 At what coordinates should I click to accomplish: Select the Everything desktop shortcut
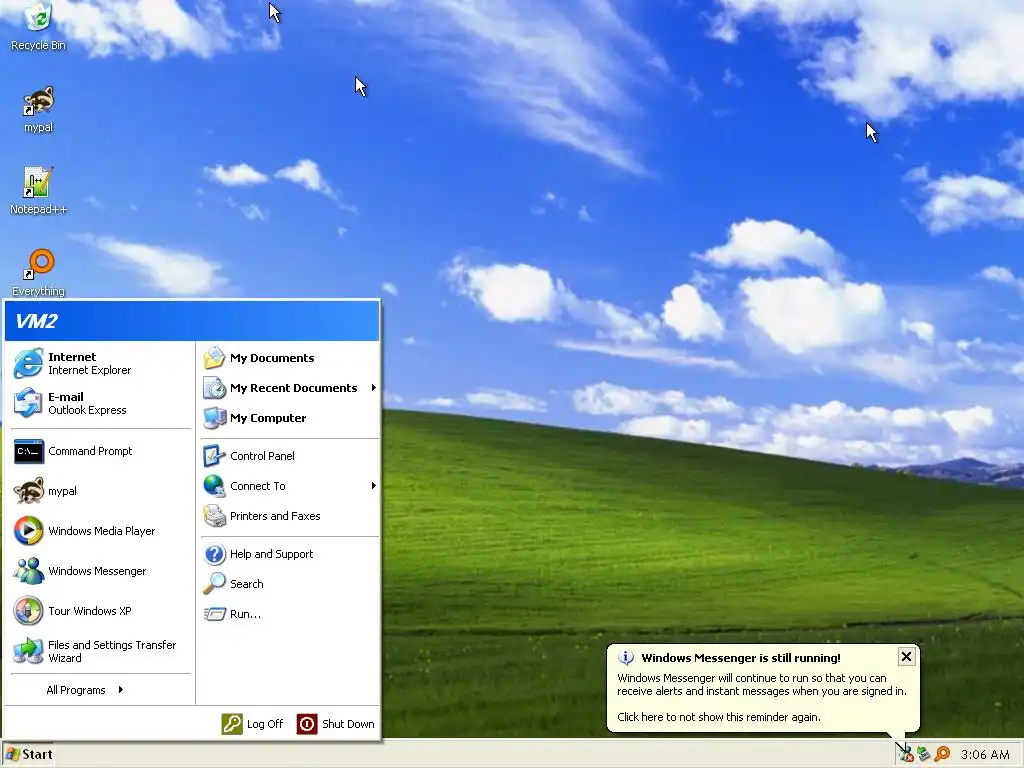(38, 272)
